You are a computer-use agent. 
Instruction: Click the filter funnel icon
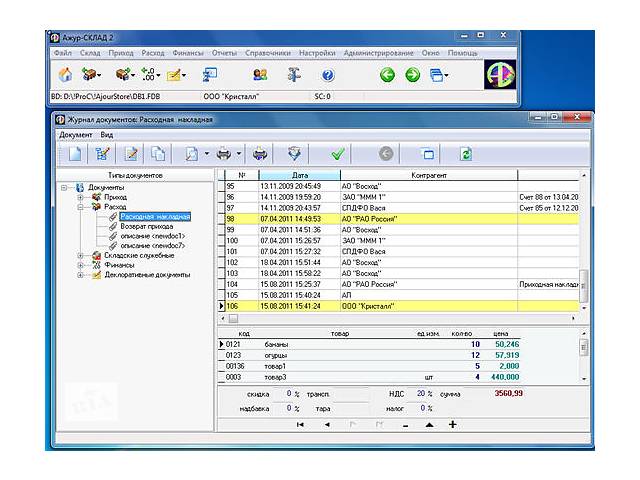coord(294,154)
